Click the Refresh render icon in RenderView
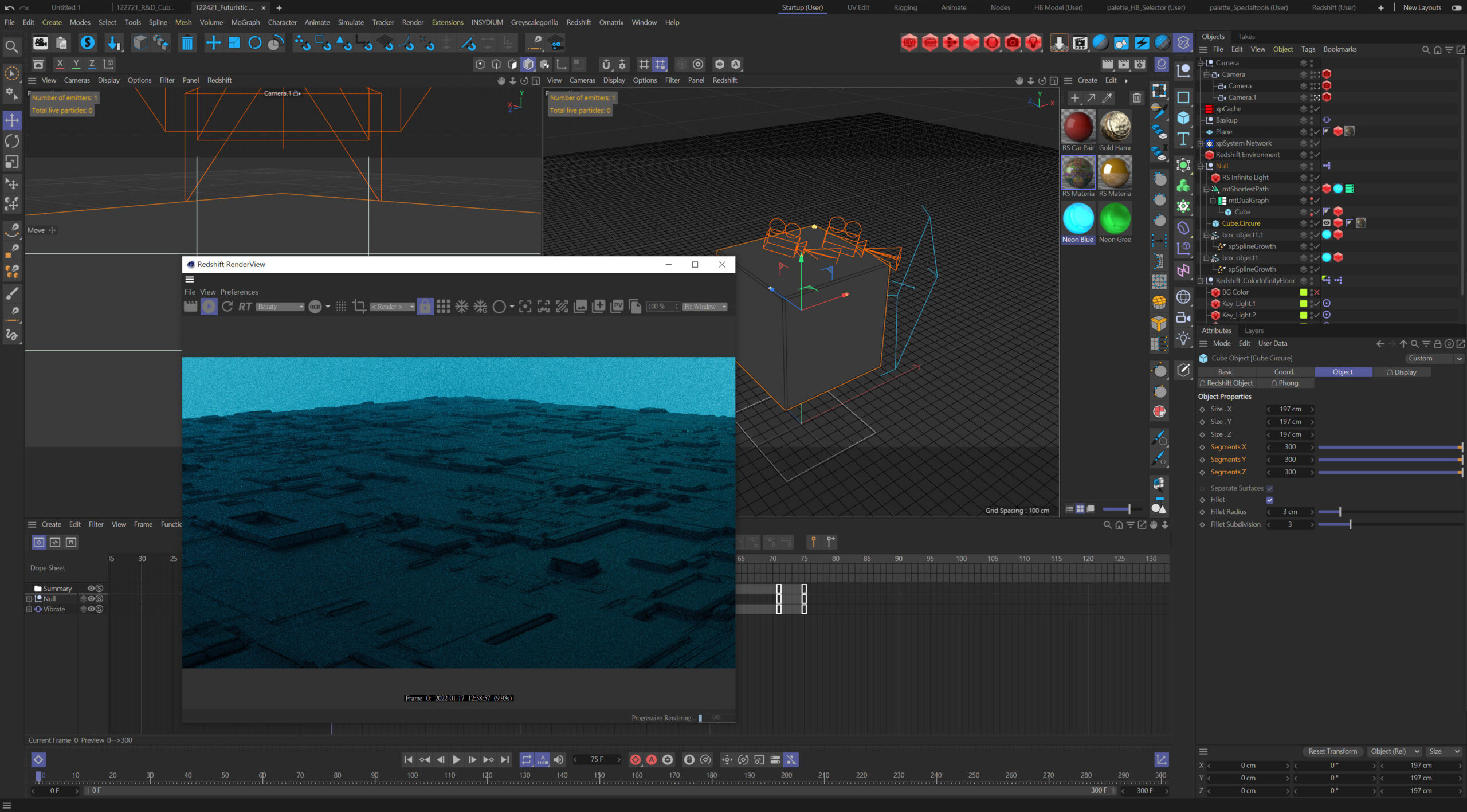The height and width of the screenshot is (812, 1467). pyautogui.click(x=227, y=307)
